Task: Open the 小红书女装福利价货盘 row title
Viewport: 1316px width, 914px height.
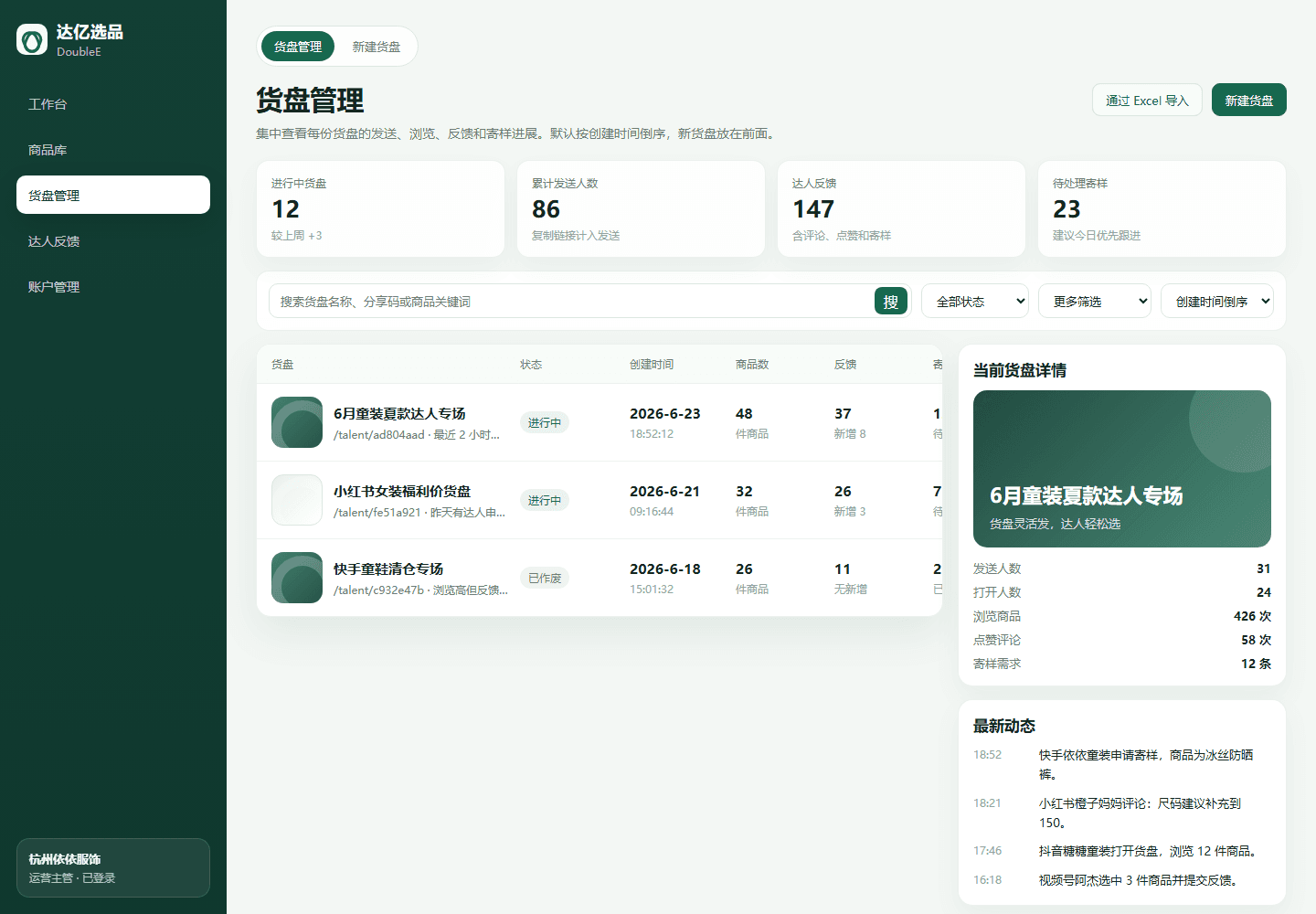Action: click(402, 491)
